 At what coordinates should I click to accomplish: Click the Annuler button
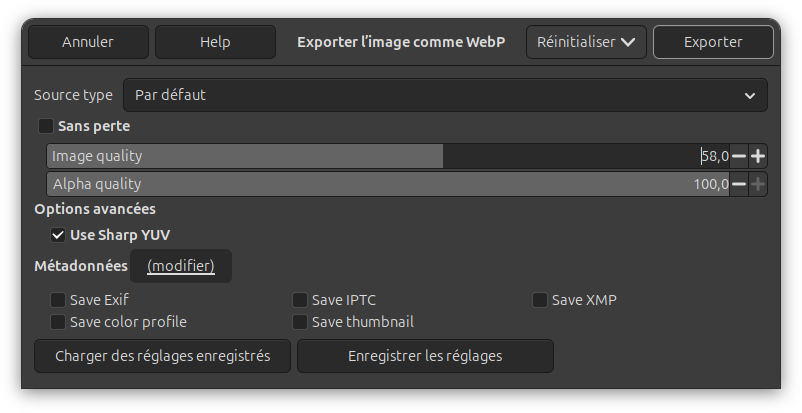(x=88, y=42)
